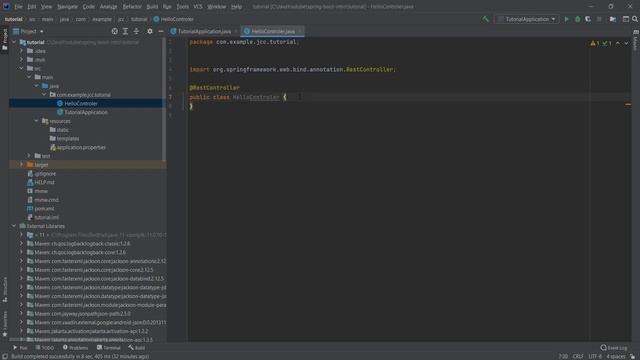Expand the target folder

pyautogui.click(x=22, y=164)
